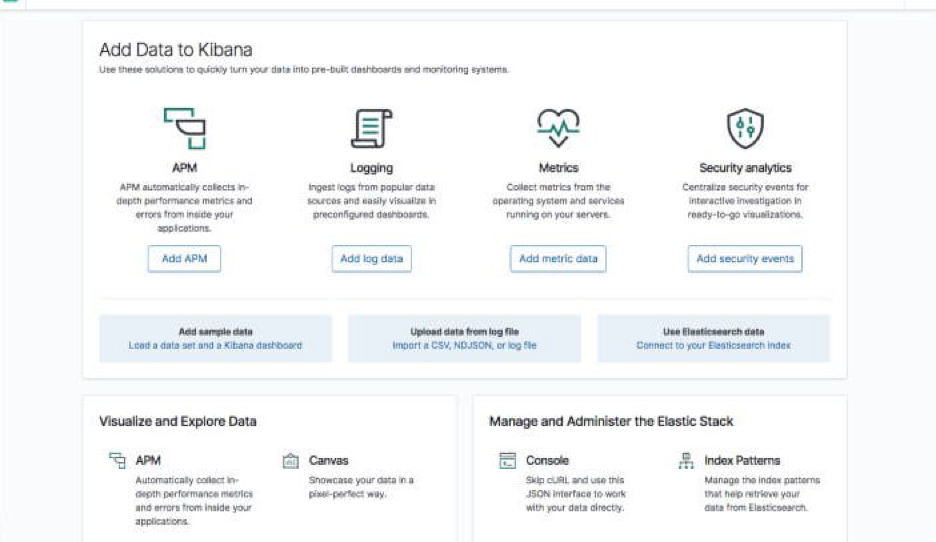Click the 'Use Elasticsearch data' title
This screenshot has width=936, height=542.
[713, 332]
